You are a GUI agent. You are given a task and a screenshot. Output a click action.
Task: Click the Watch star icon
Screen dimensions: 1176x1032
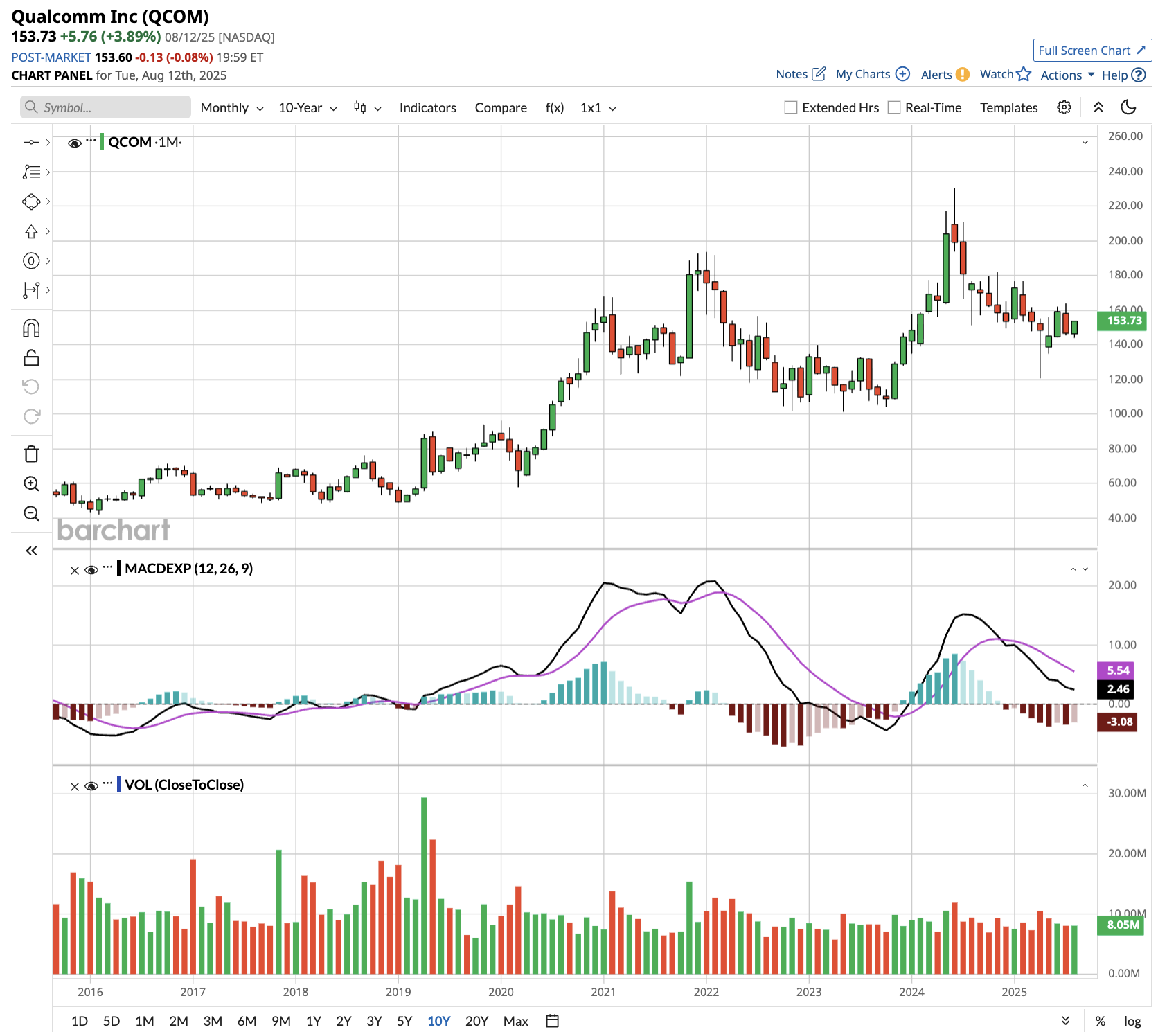coord(1024,74)
